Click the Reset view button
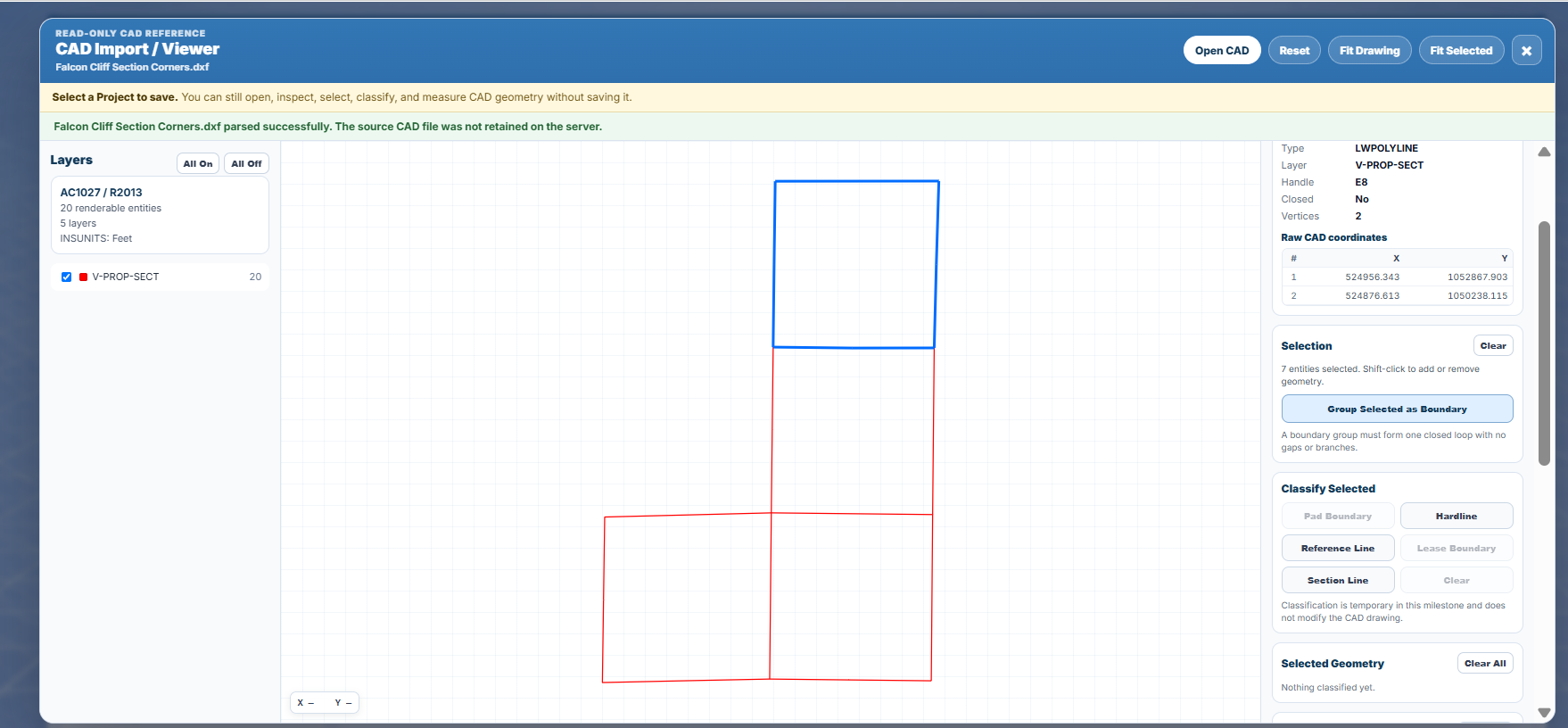Screen dimensions: 1568x728 (1294, 51)
